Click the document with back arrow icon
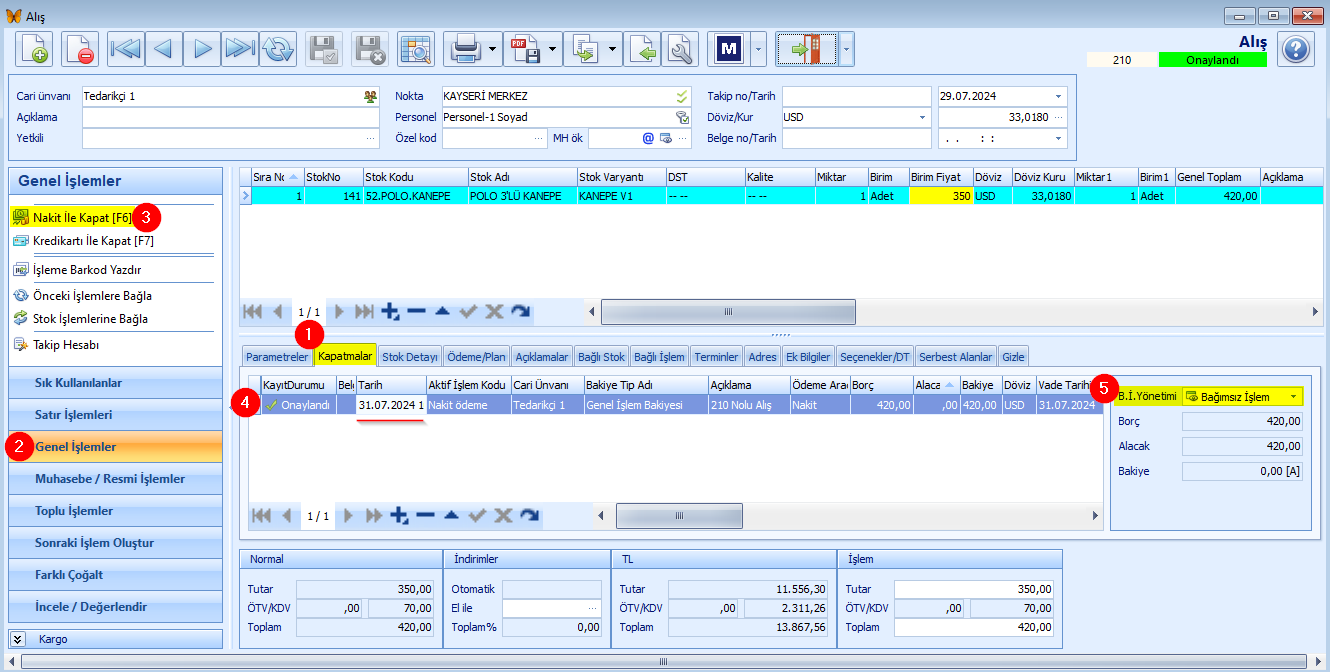Viewport: 1330px width, 672px height. tap(644, 48)
